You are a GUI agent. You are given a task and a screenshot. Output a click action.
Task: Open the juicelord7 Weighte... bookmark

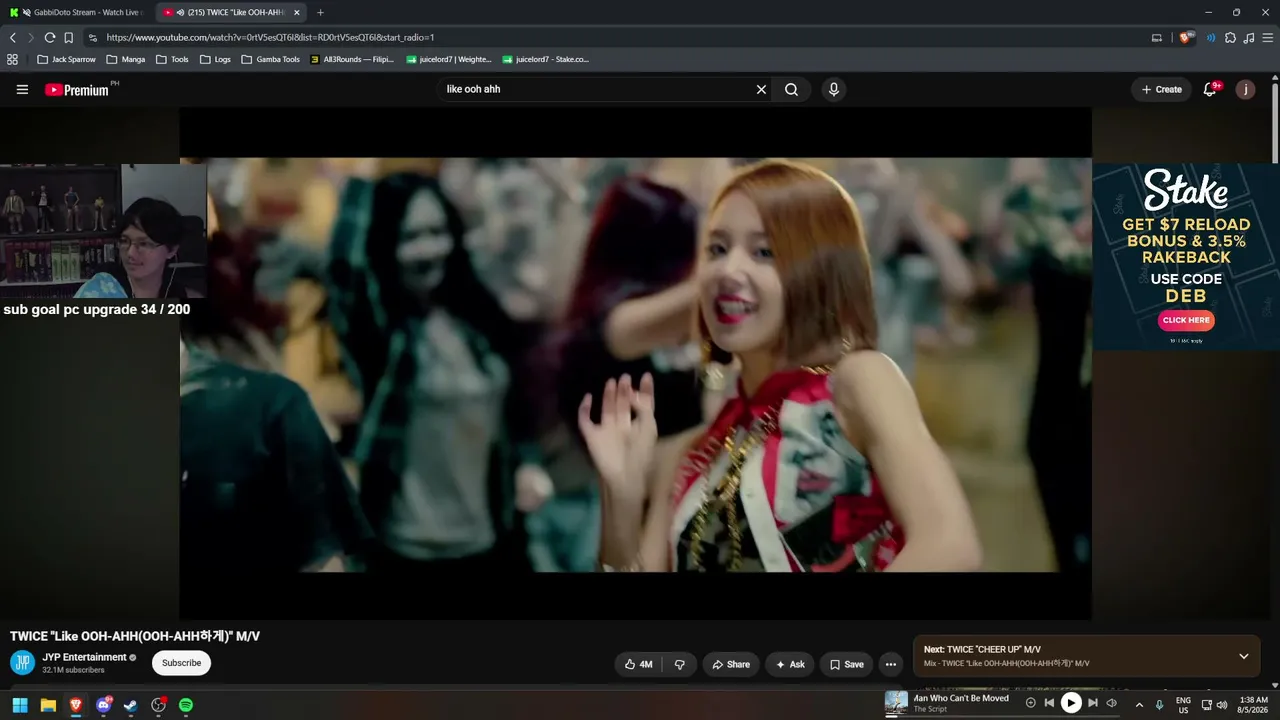449,59
